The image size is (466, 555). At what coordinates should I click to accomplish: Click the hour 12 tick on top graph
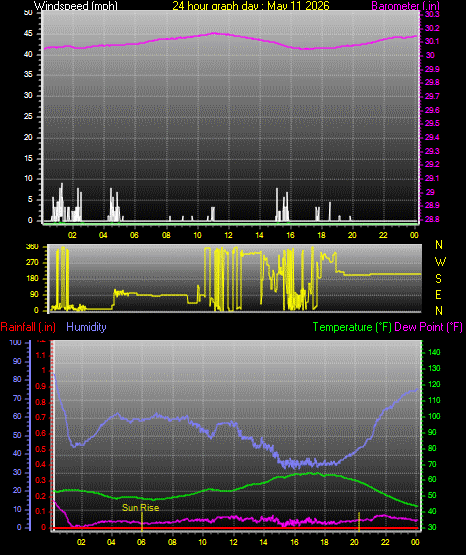tap(229, 235)
